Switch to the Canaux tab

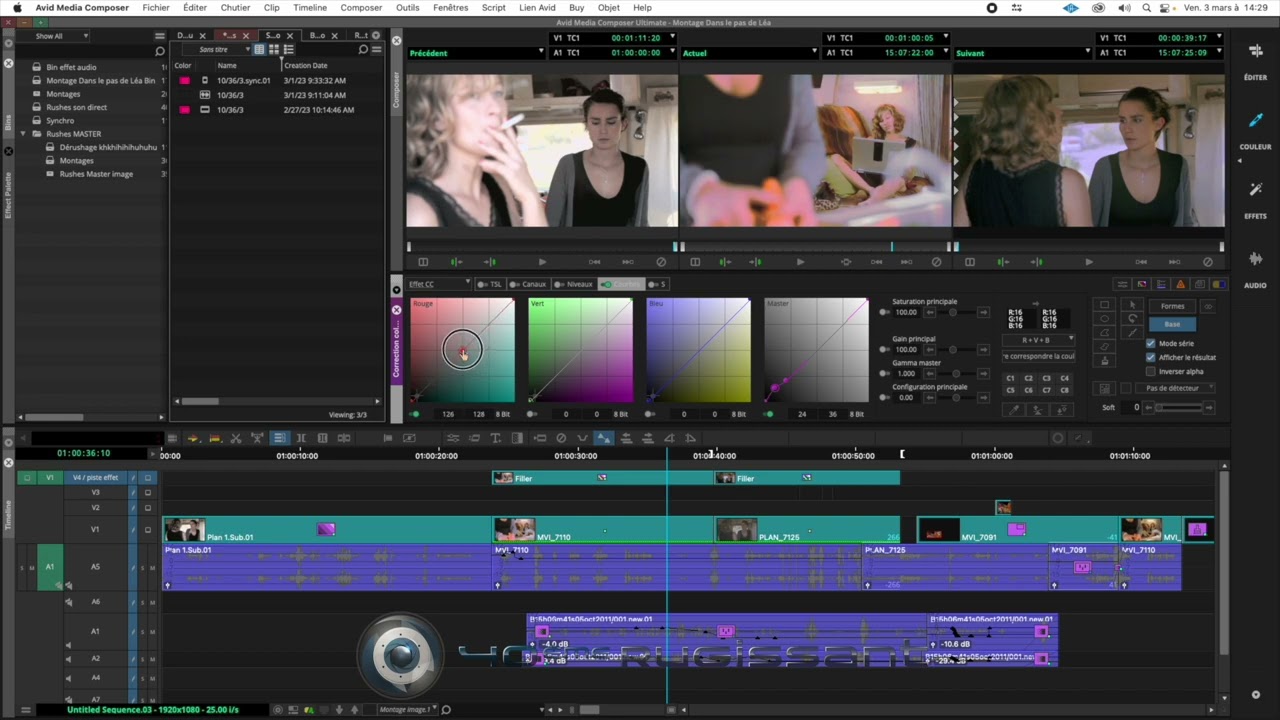[x=529, y=284]
